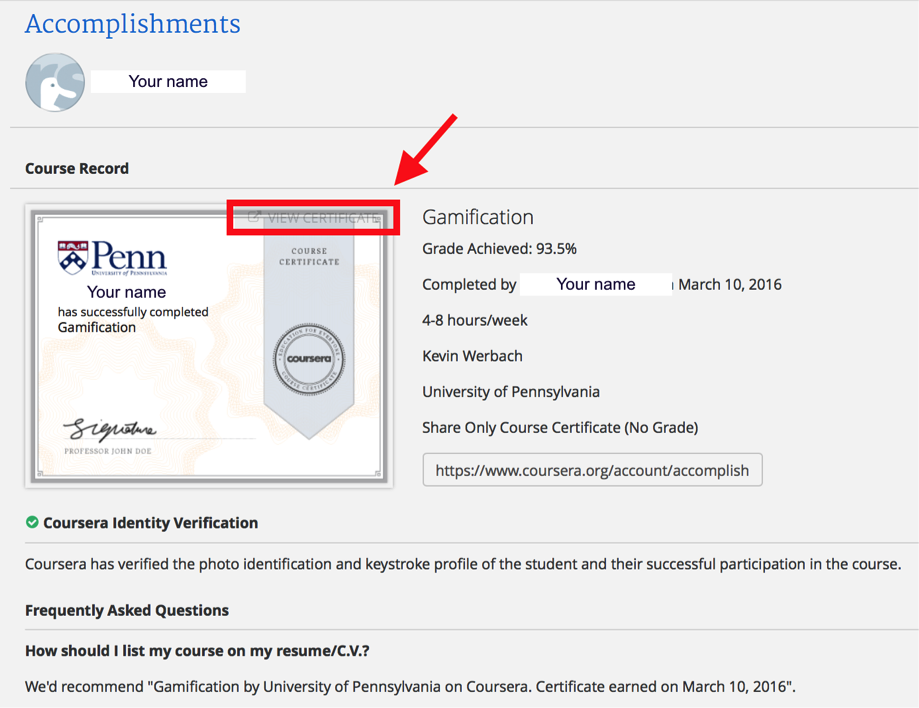Click Grade Achieved 93.5% text

tap(499, 249)
